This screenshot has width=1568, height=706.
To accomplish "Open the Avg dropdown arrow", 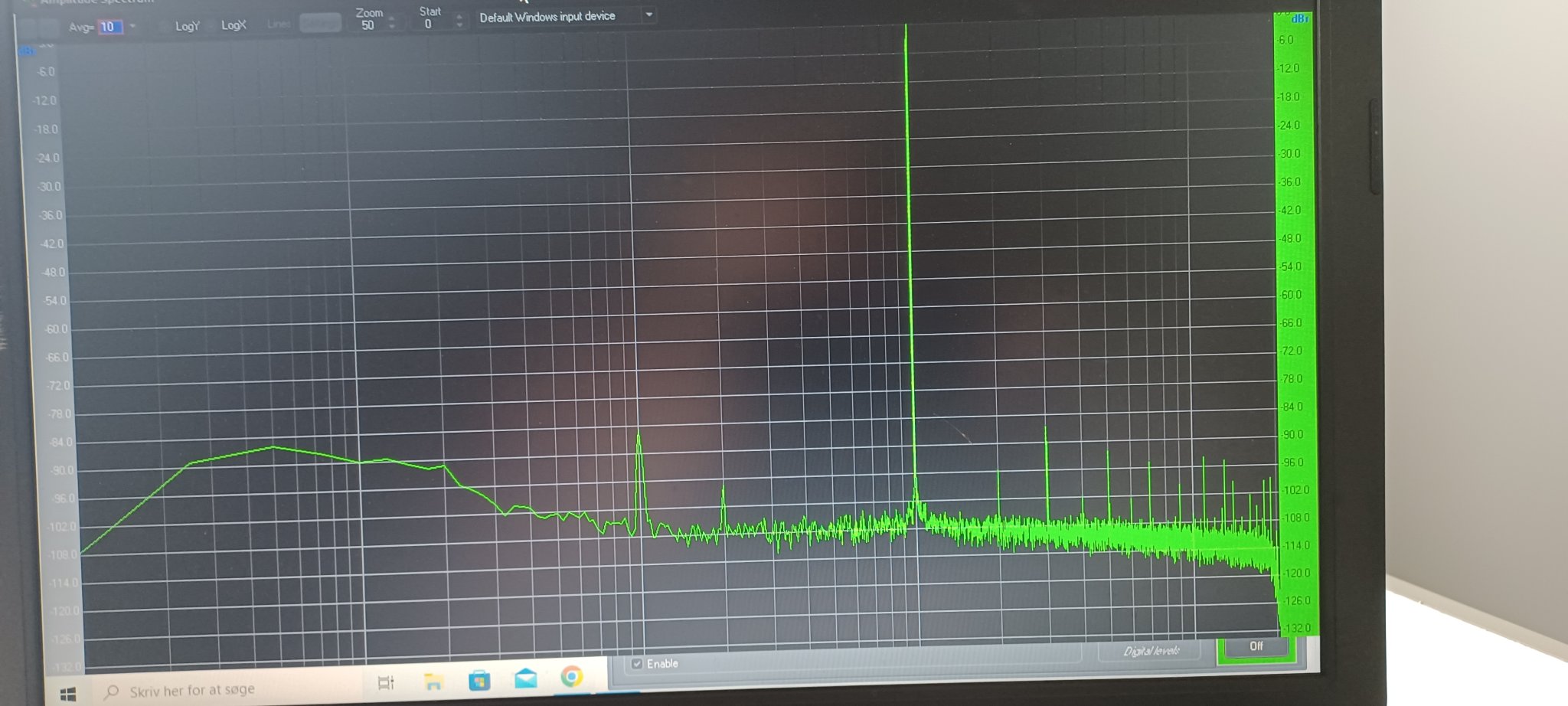I will click(132, 27).
